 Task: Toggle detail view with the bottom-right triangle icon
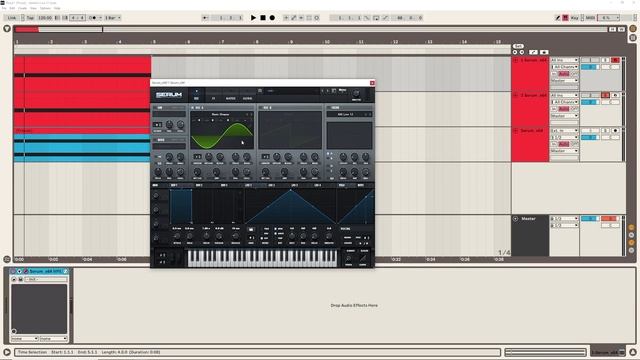point(633,352)
